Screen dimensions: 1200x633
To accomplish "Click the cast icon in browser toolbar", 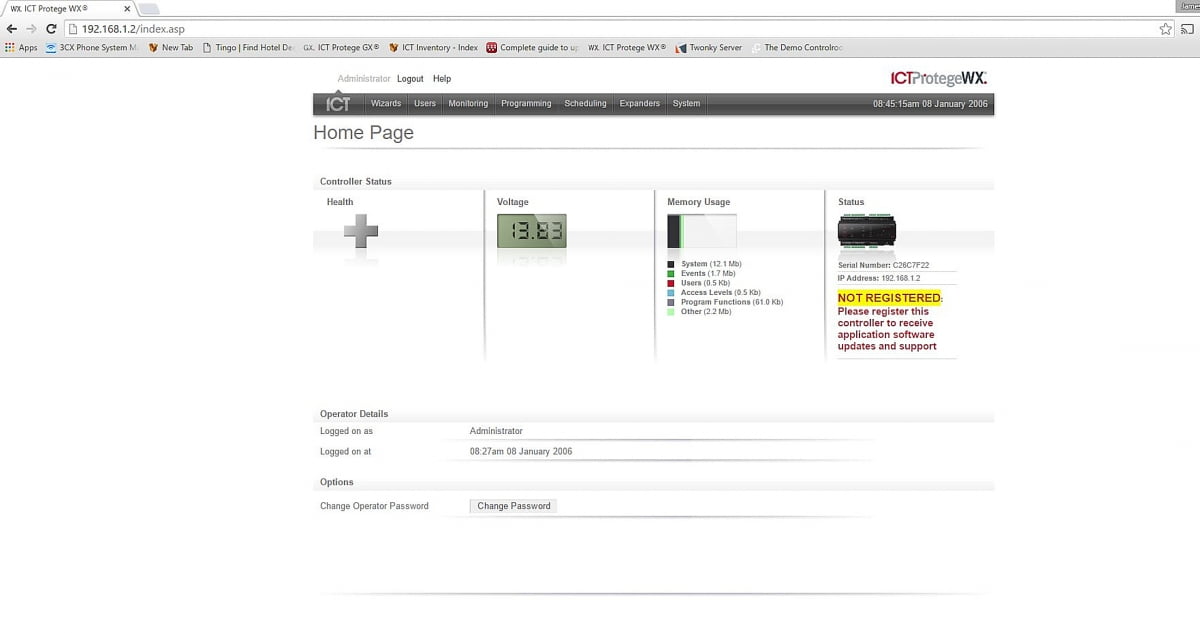I will [x=1187, y=29].
